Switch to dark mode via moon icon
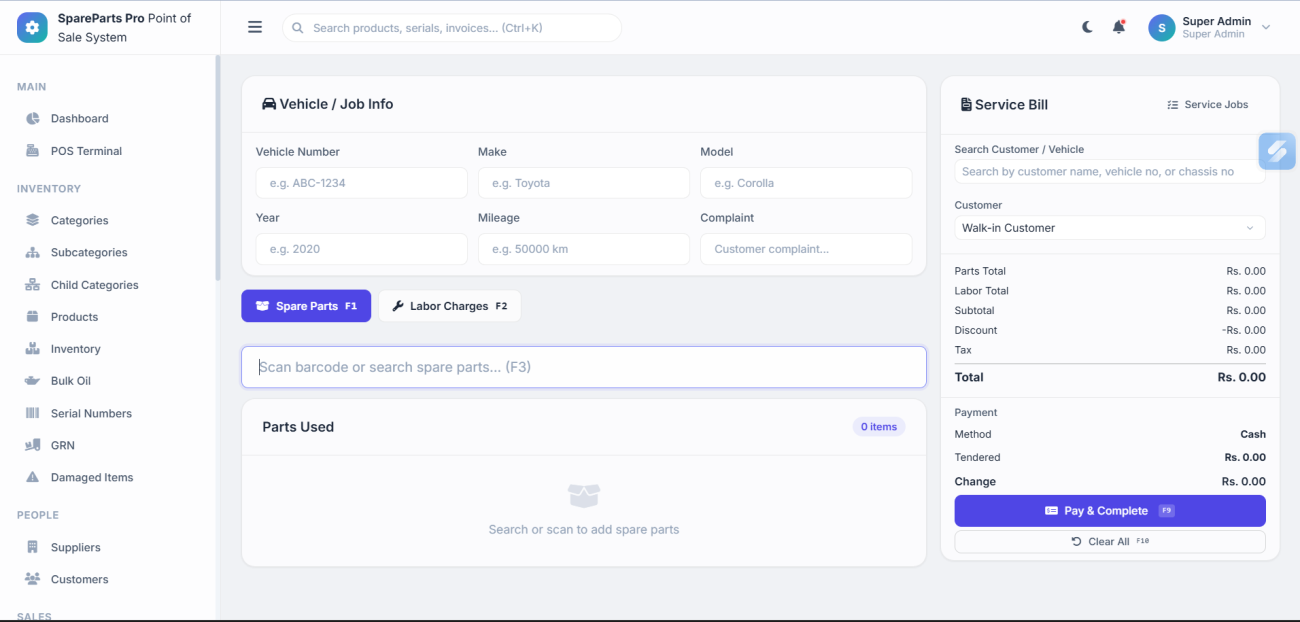The width and height of the screenshot is (1300, 622). tap(1088, 27)
